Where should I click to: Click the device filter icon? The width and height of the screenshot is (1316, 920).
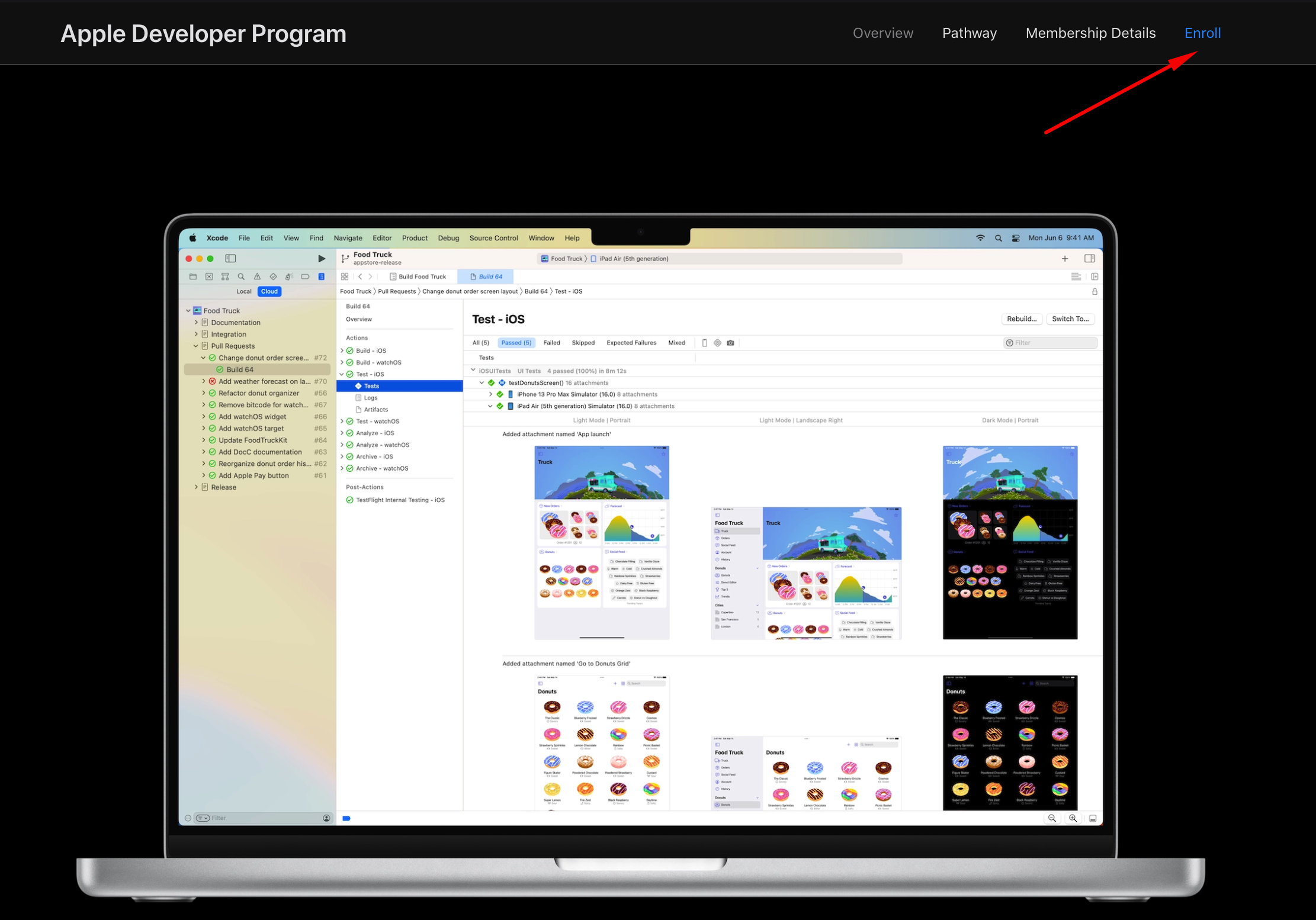click(704, 343)
